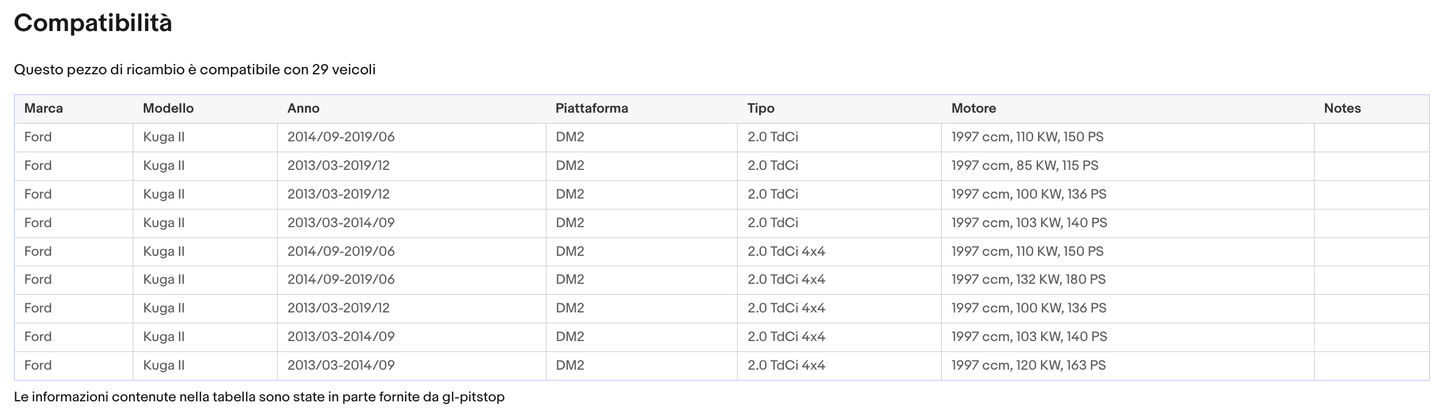Image resolution: width=1445 pixels, height=419 pixels.
Task: Click the Tipo column header
Action: coord(760,108)
